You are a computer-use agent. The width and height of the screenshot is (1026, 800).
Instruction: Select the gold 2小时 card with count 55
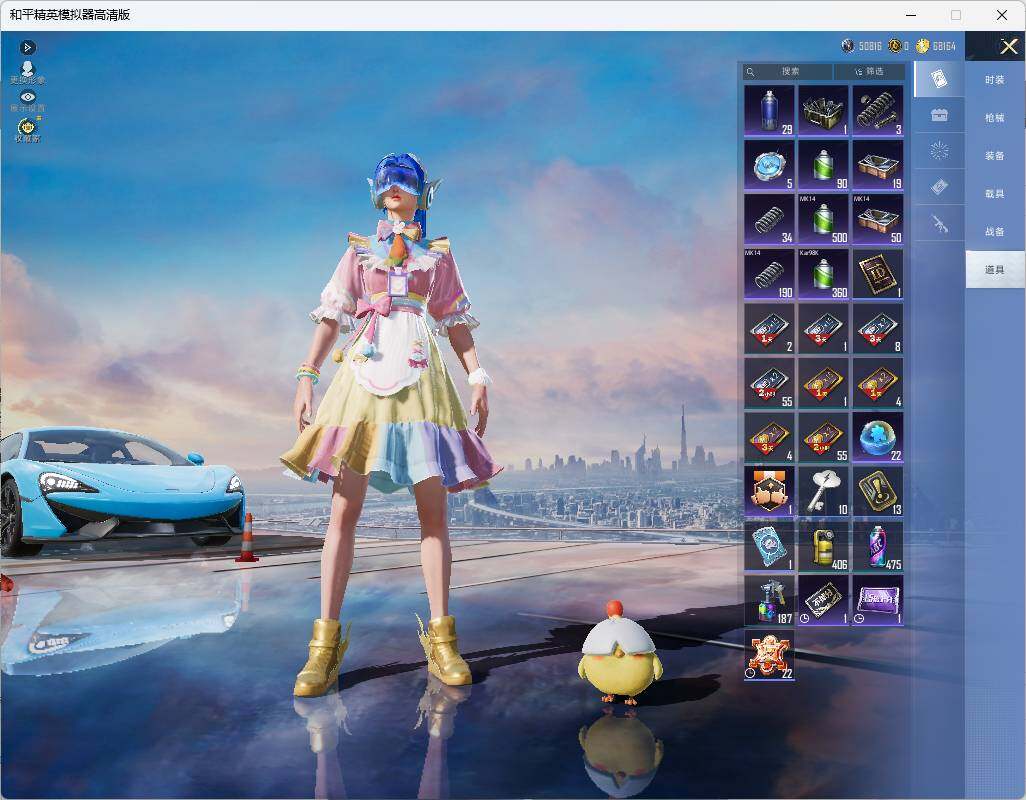tap(823, 437)
